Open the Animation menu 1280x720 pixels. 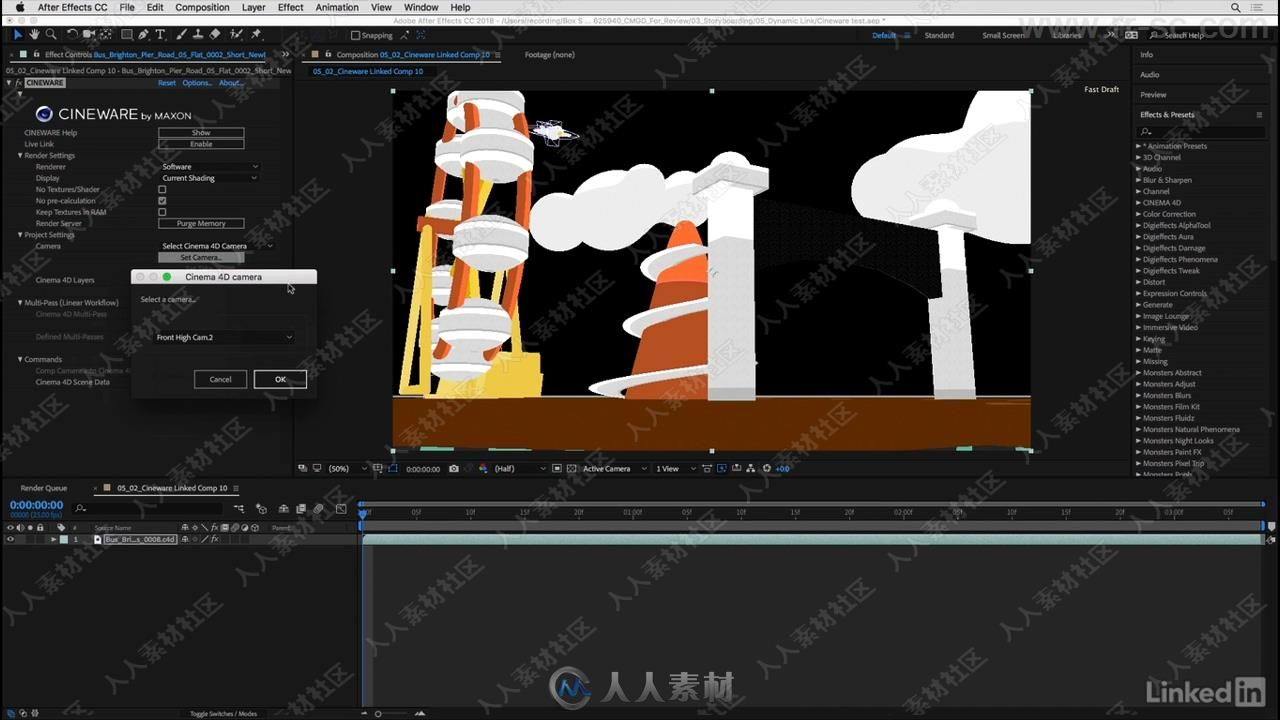pos(337,7)
